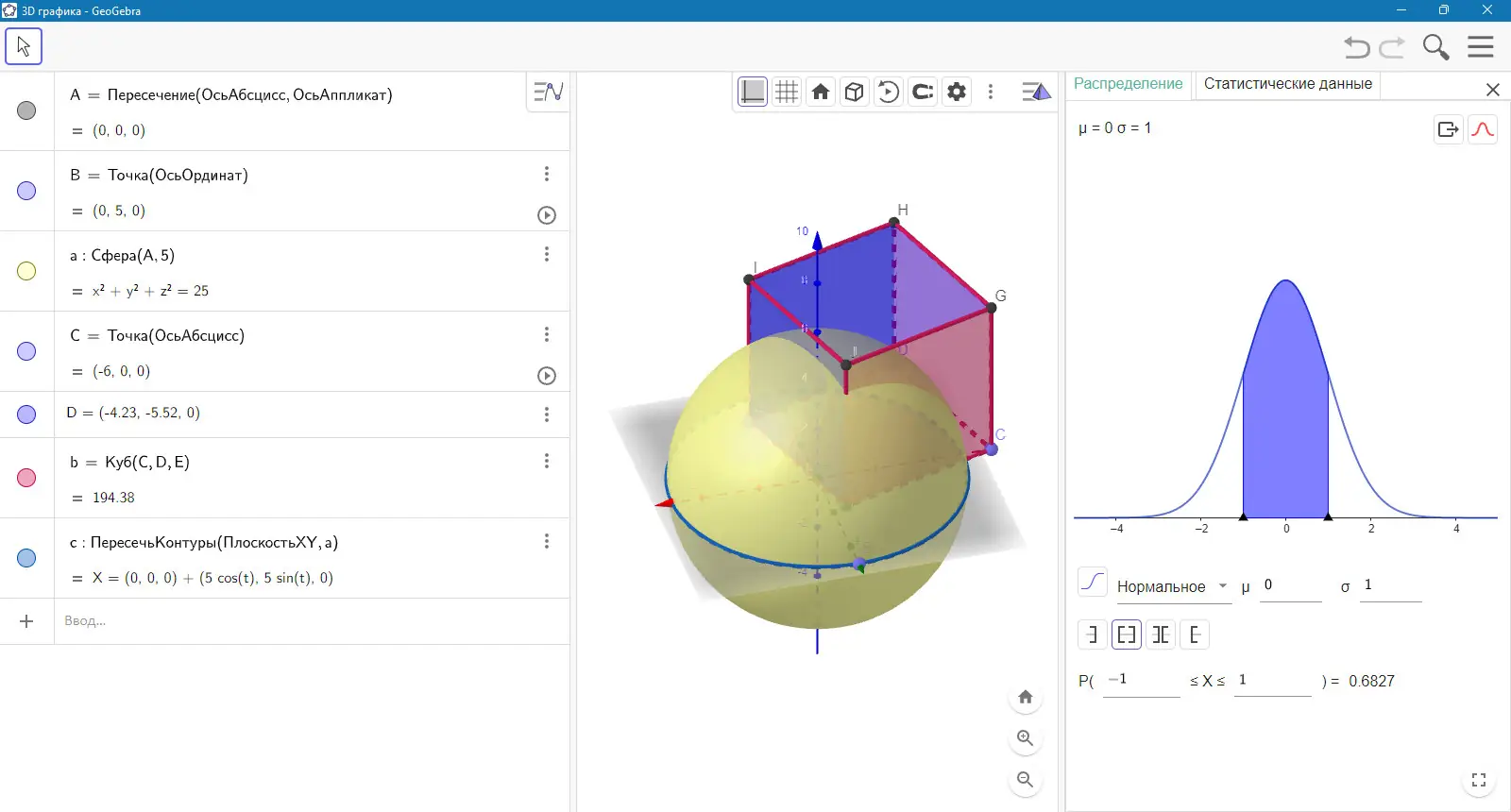The width and height of the screenshot is (1511, 812).
Task: Toggle visibility of point C
Action: 26,351
